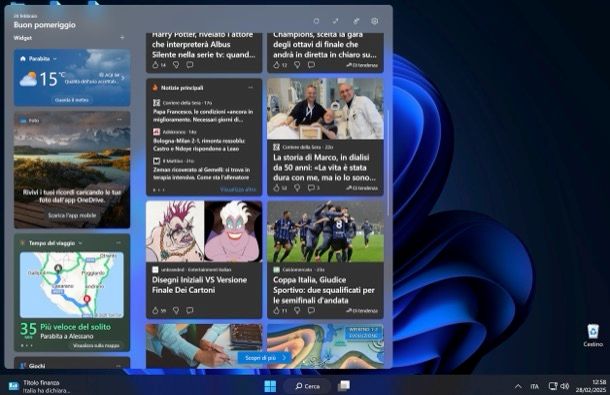Click Guarda il meteo button

click(72, 100)
